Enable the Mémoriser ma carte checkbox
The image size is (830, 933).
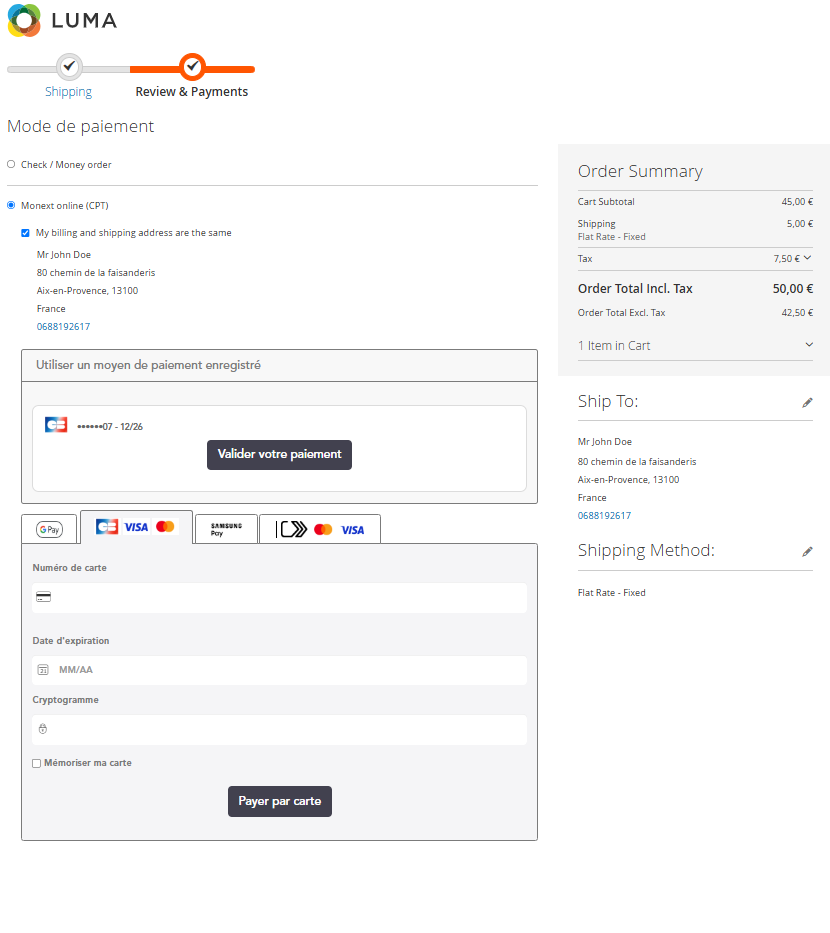(37, 763)
